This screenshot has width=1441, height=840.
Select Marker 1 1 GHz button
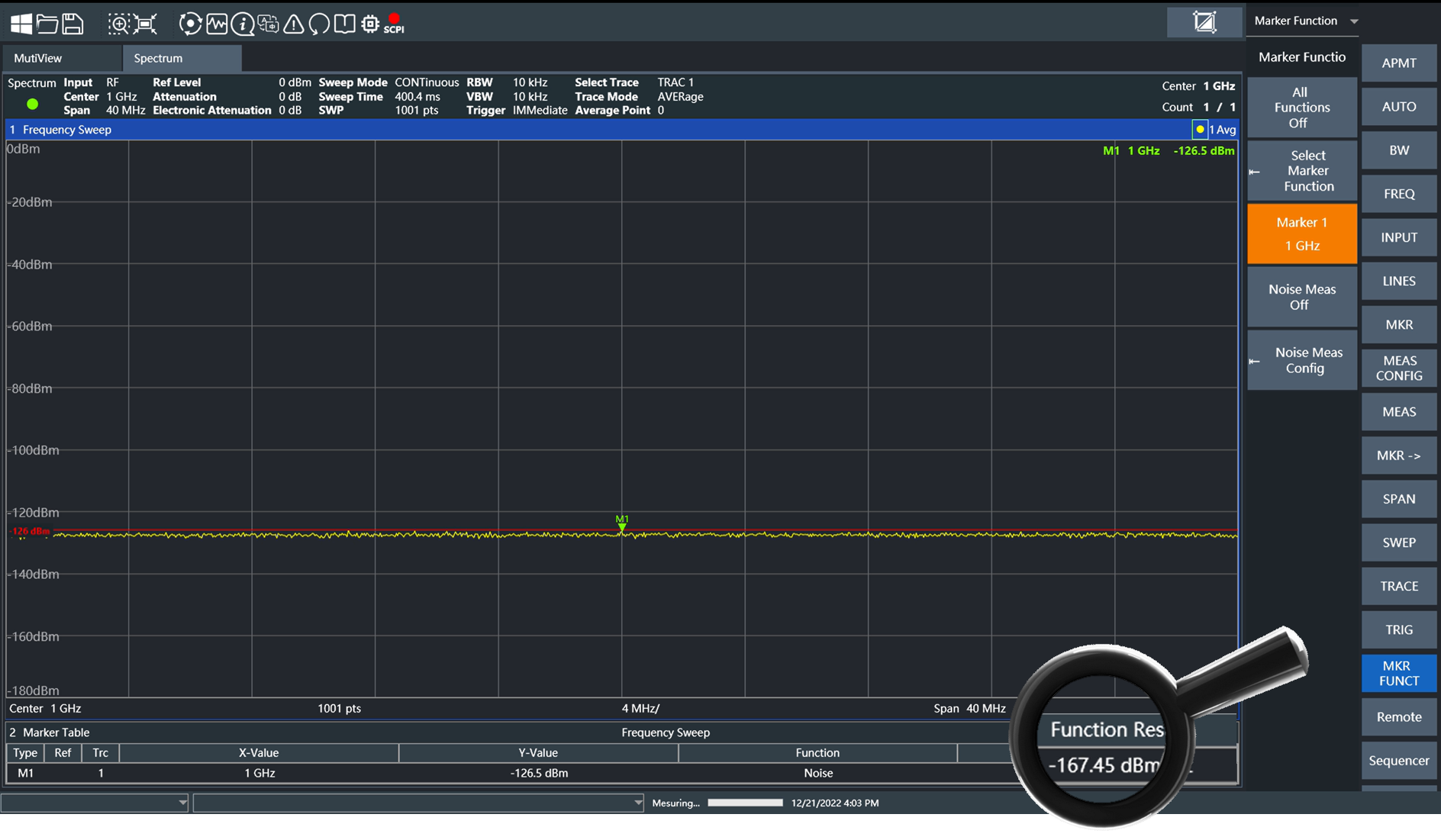coord(1302,233)
